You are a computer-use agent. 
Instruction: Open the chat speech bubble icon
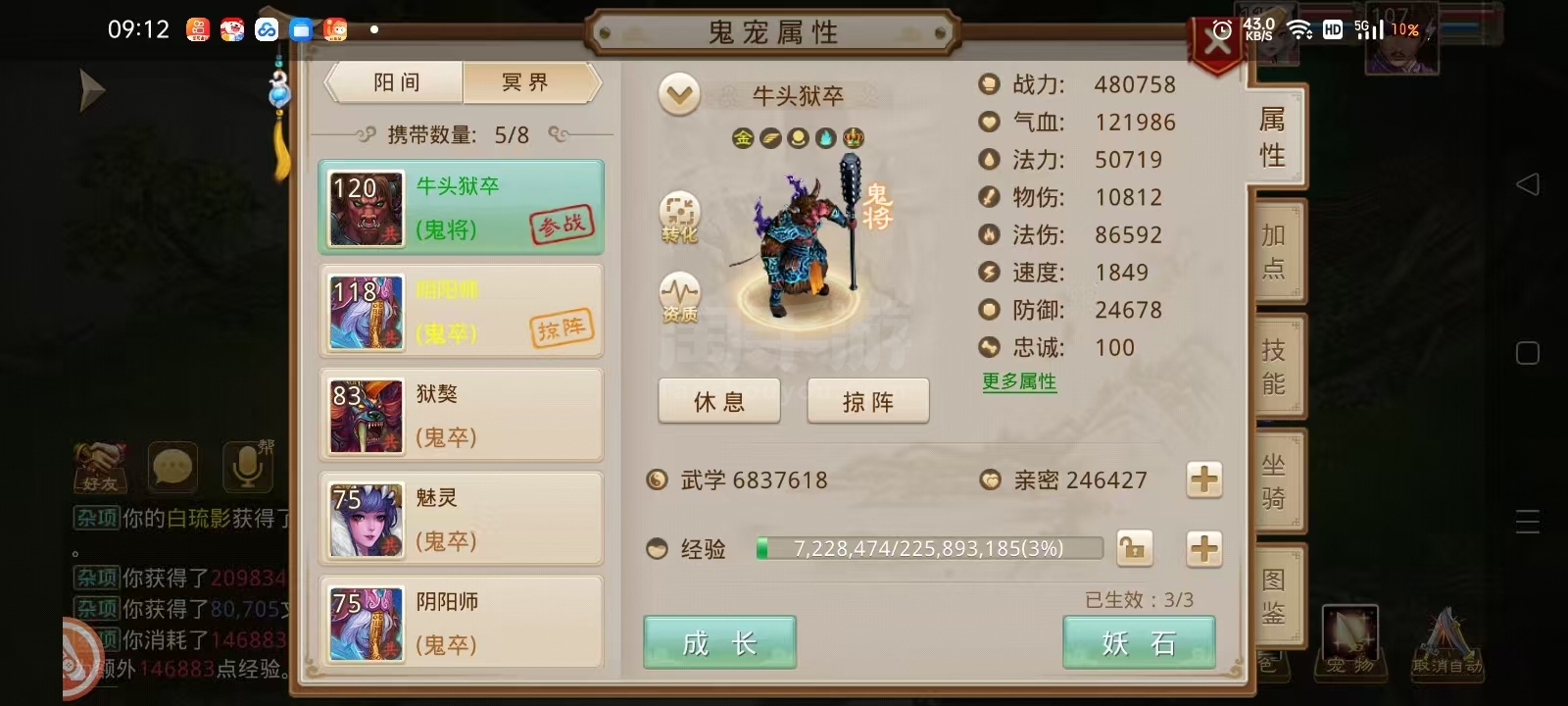pyautogui.click(x=173, y=467)
